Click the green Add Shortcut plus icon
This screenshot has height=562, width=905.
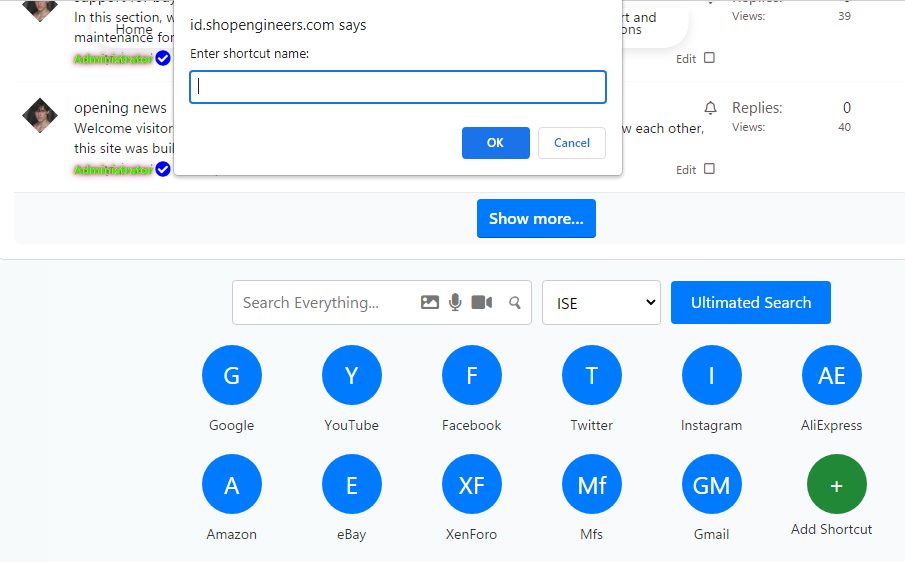(836, 484)
